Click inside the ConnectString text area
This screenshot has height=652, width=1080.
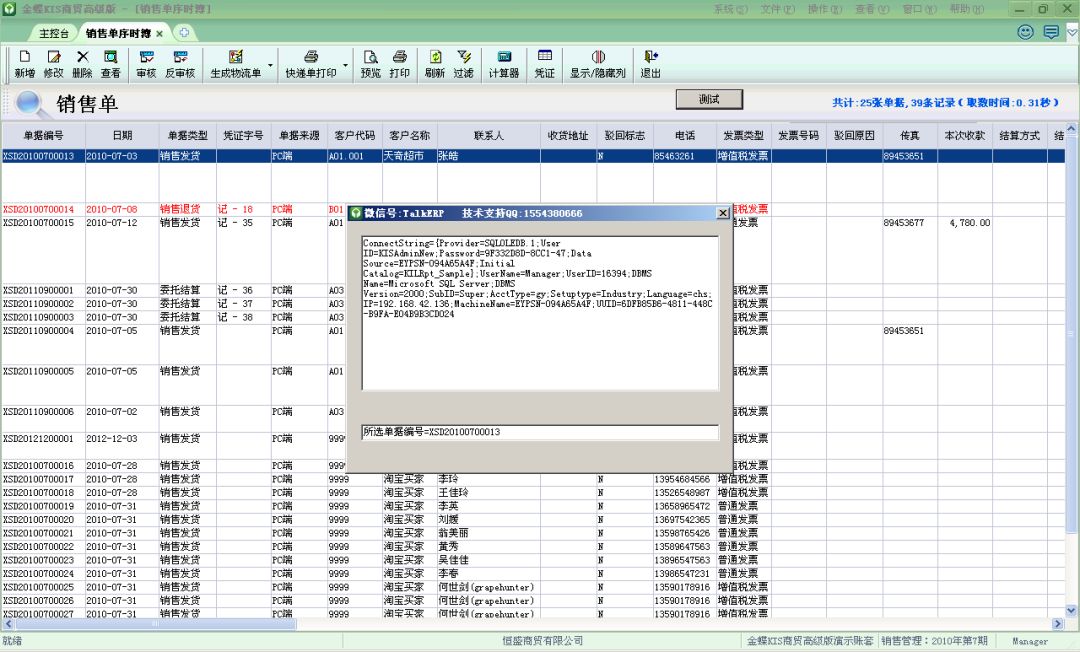[x=540, y=313]
